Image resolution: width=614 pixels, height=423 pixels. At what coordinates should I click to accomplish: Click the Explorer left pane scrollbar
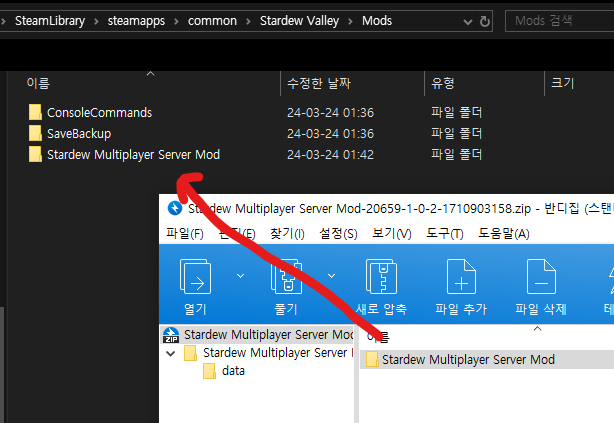tap(2, 364)
